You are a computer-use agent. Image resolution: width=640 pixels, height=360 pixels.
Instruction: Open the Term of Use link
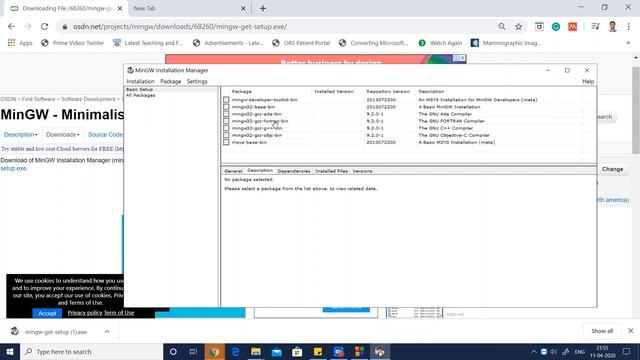click(x=119, y=313)
